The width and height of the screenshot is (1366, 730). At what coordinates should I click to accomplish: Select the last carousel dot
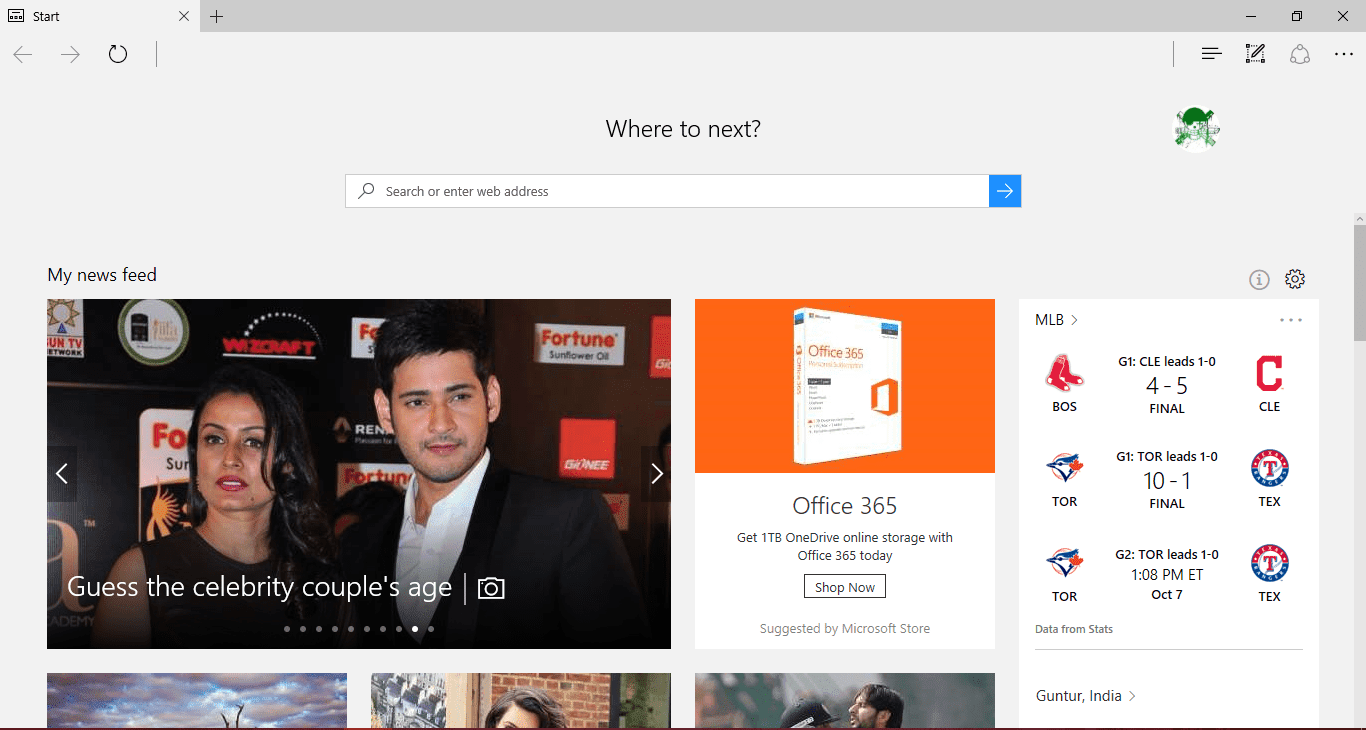click(x=431, y=629)
